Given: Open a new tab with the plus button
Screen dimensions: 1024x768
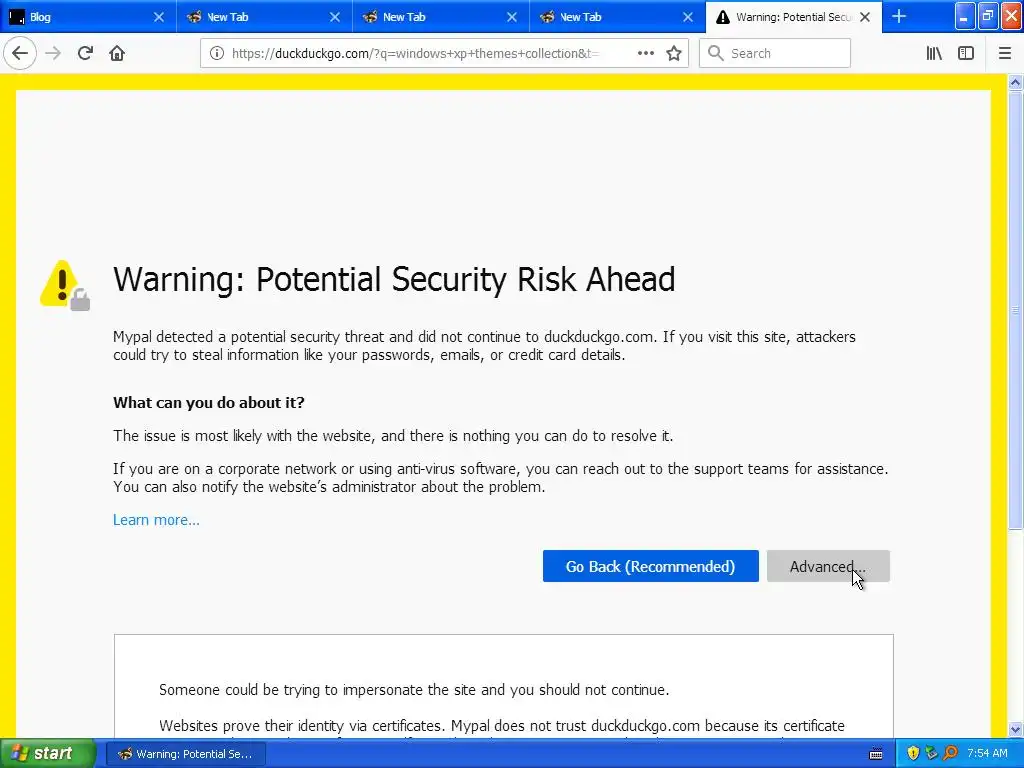Looking at the screenshot, I should tap(899, 16).
